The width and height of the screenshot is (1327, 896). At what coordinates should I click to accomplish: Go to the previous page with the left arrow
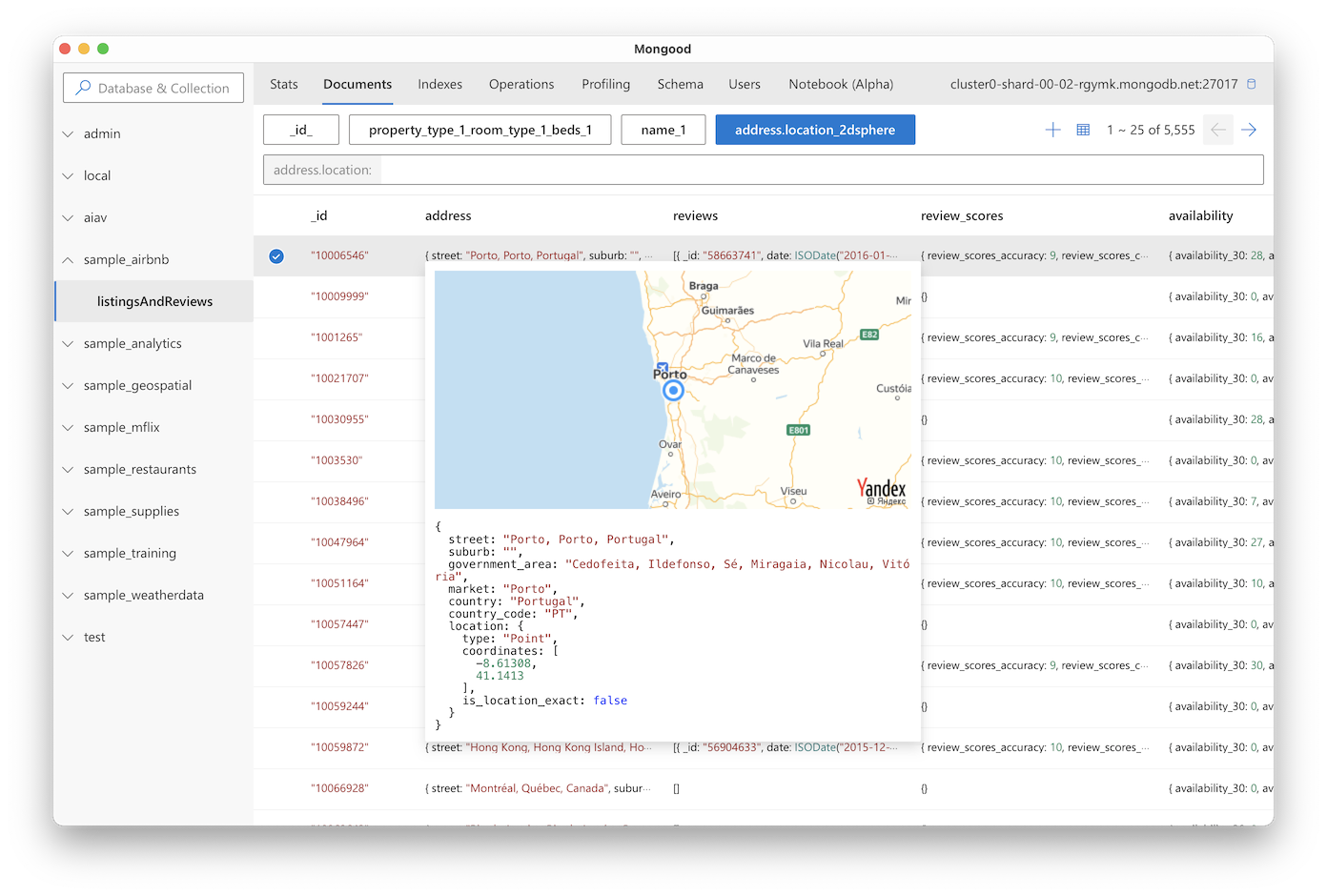point(1218,130)
